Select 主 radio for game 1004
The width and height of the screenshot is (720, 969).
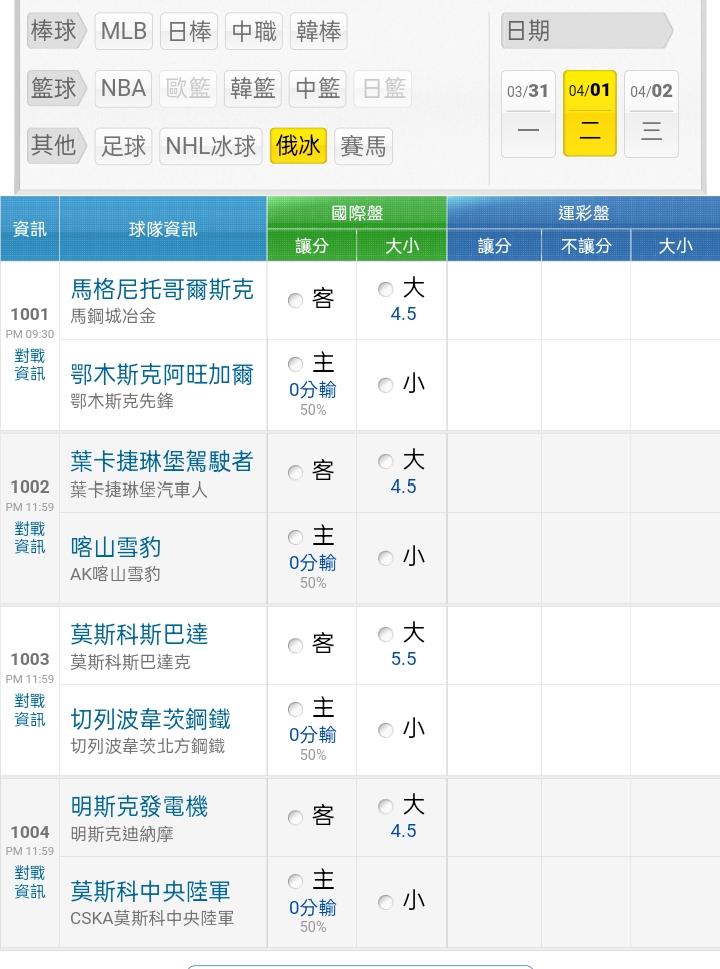[295, 881]
